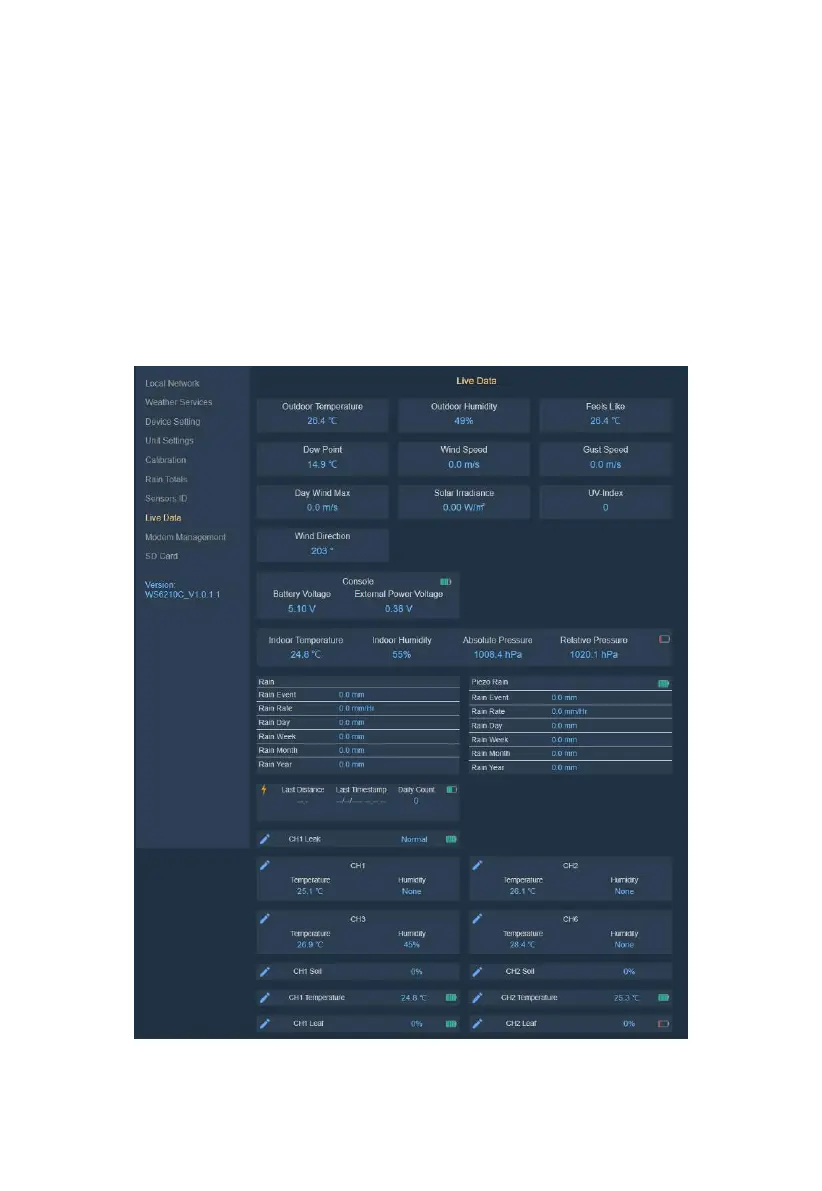Click the Solar Irradiance value 0.00 W/m²
The height and width of the screenshot is (1191, 822).
tap(463, 507)
